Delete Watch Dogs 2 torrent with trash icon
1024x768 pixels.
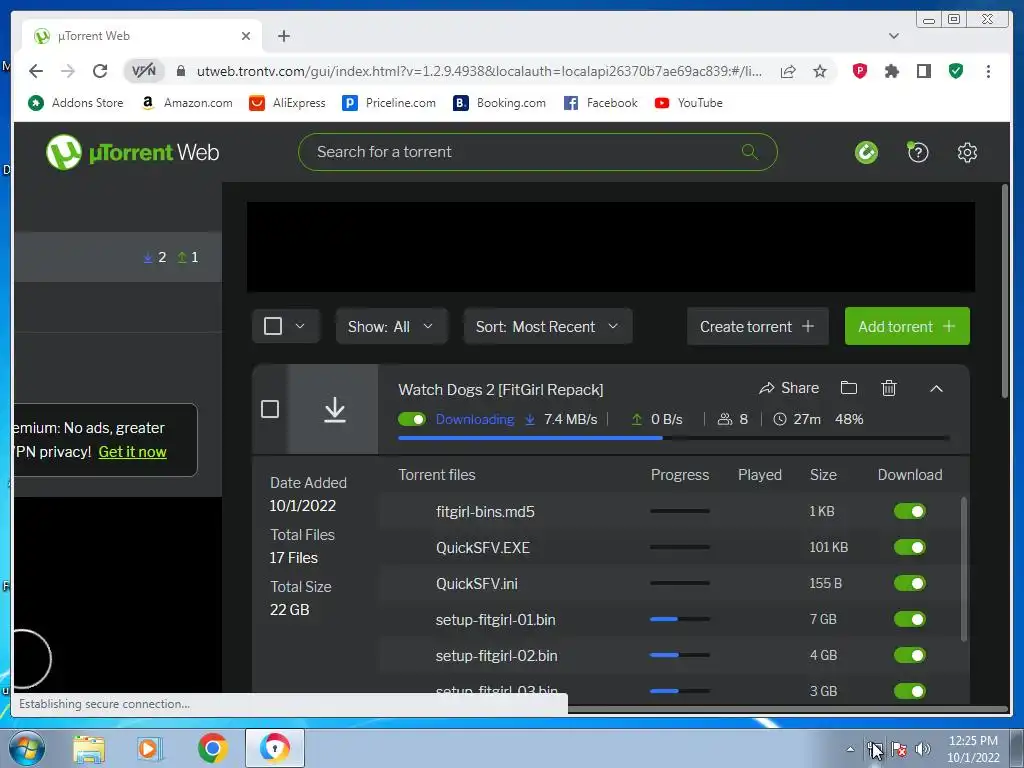[x=888, y=388]
